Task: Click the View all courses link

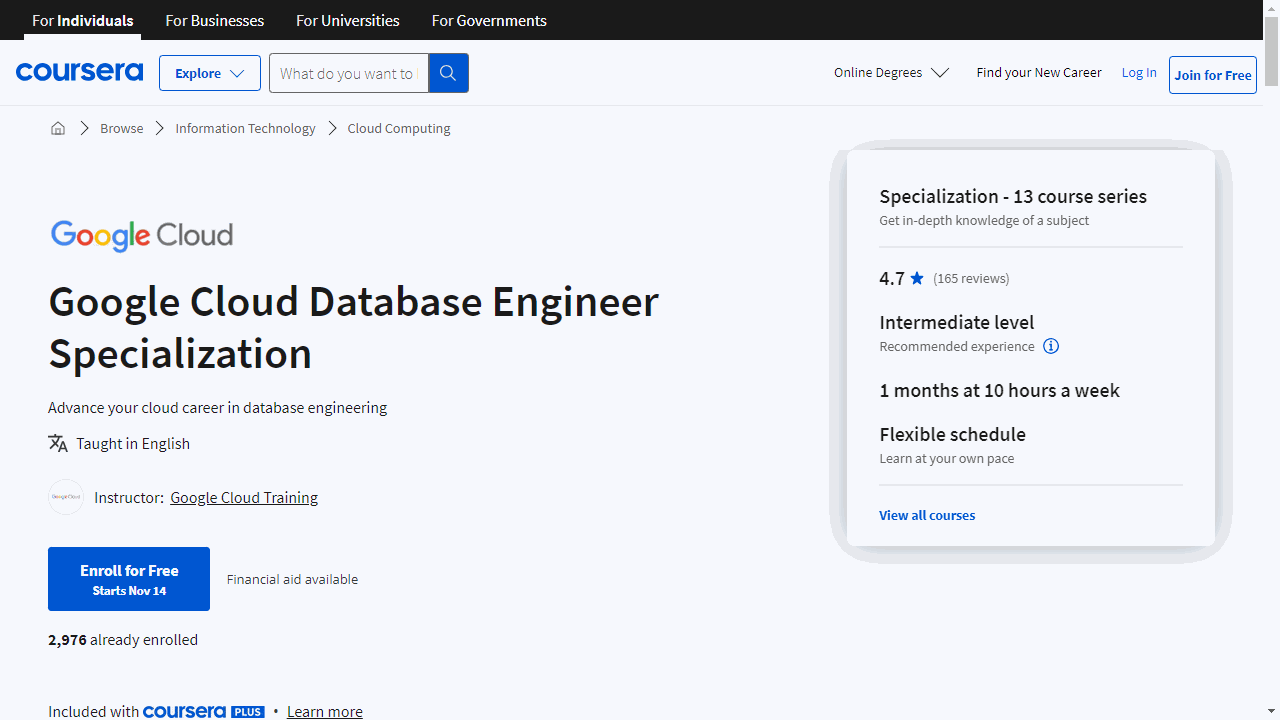Action: pyautogui.click(x=927, y=515)
